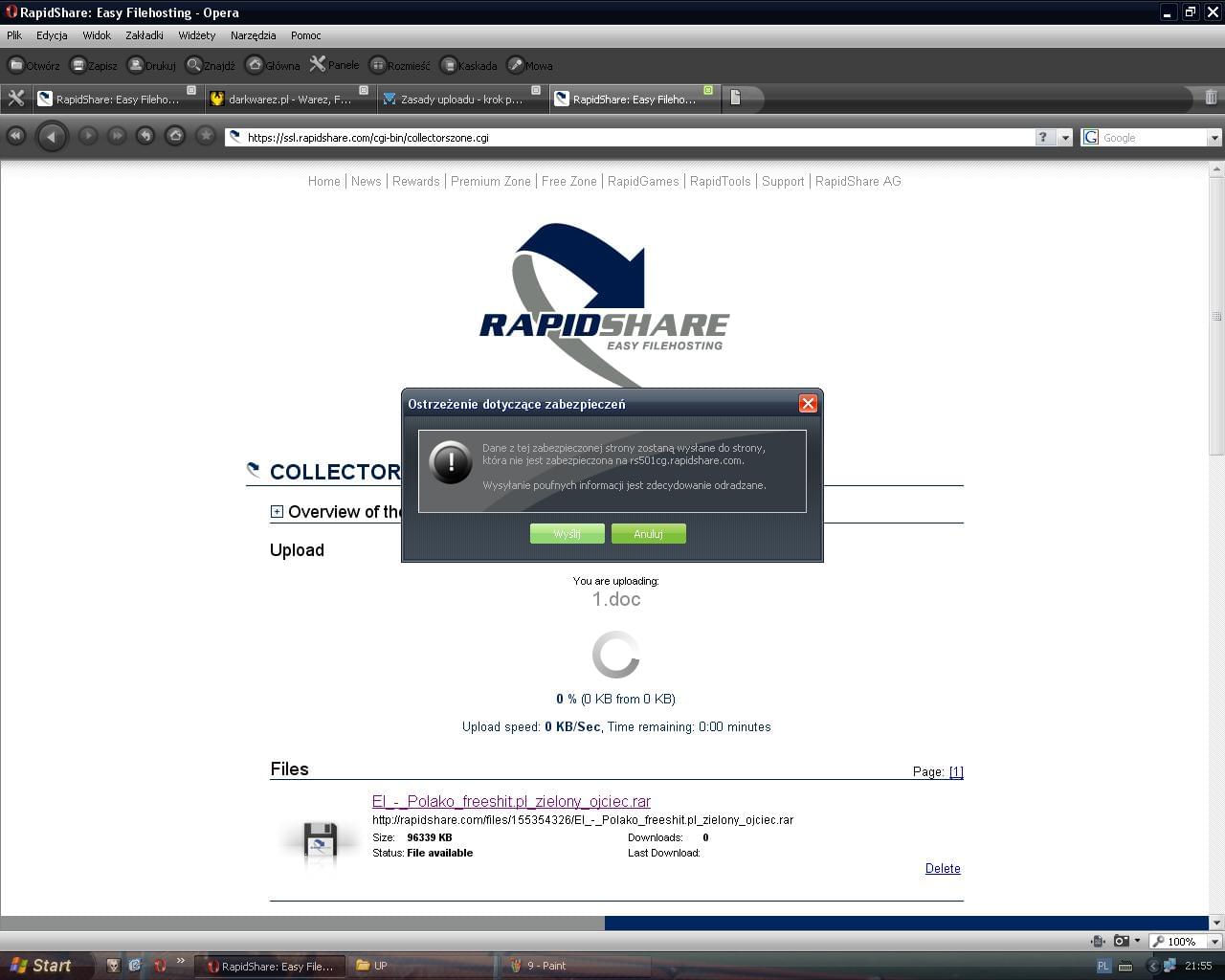This screenshot has width=1225, height=980.
Task: Switch to Zasady uploadu tab
Action: 461,99
